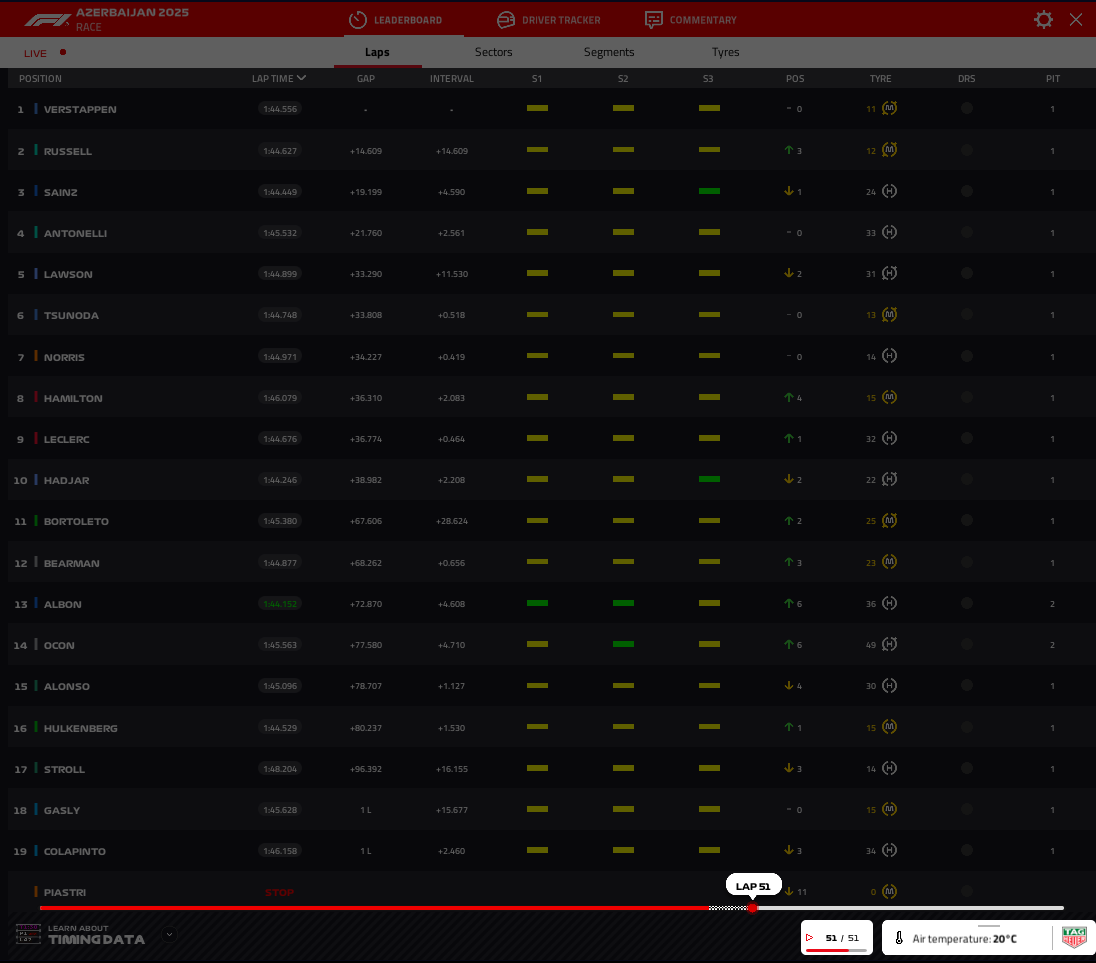Click Norris's DRS indicator
Viewport: 1096px width, 963px height.
(967, 356)
